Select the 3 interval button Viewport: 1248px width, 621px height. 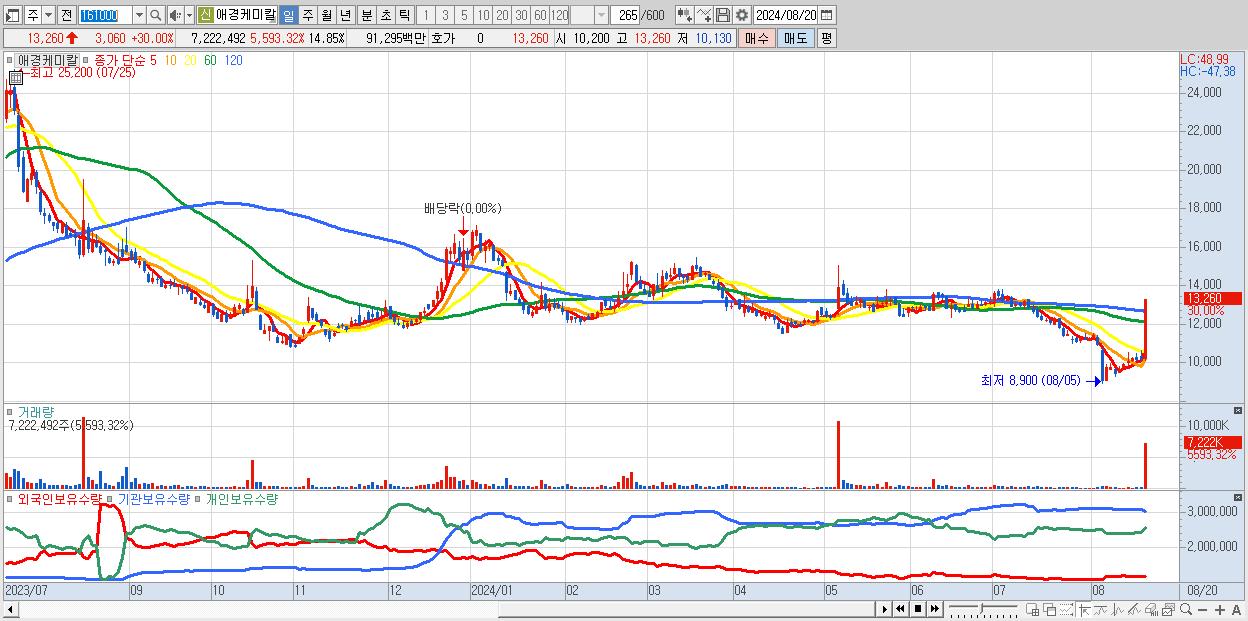click(x=445, y=15)
